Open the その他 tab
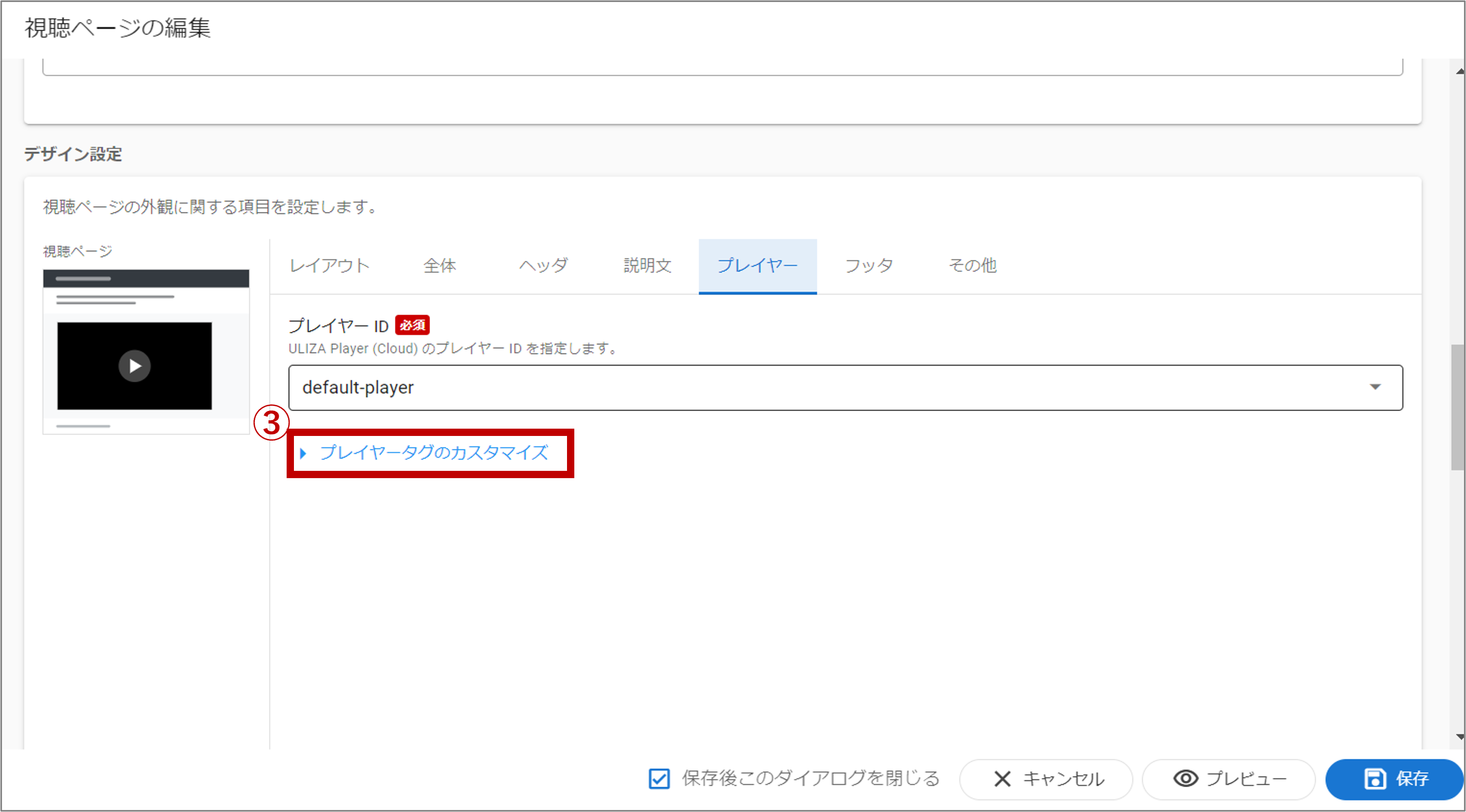This screenshot has height=812, width=1466. 972,266
